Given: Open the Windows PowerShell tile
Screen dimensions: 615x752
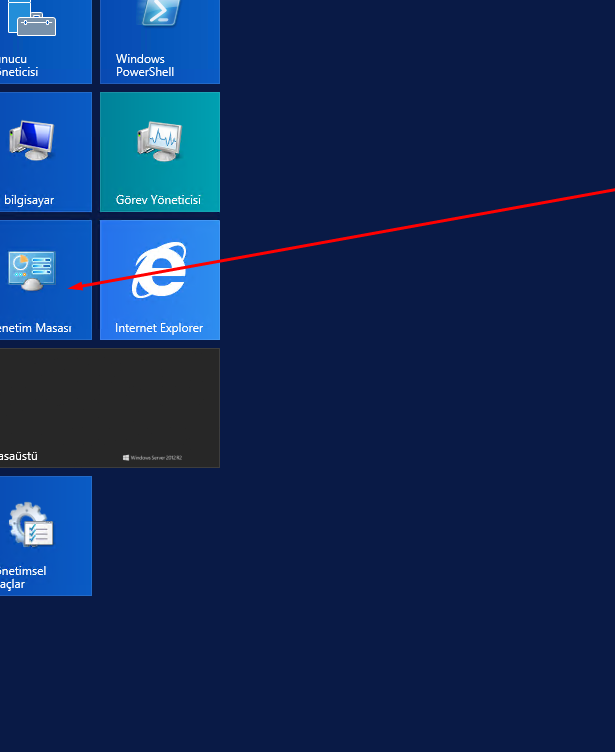Looking at the screenshot, I should (x=160, y=41).
